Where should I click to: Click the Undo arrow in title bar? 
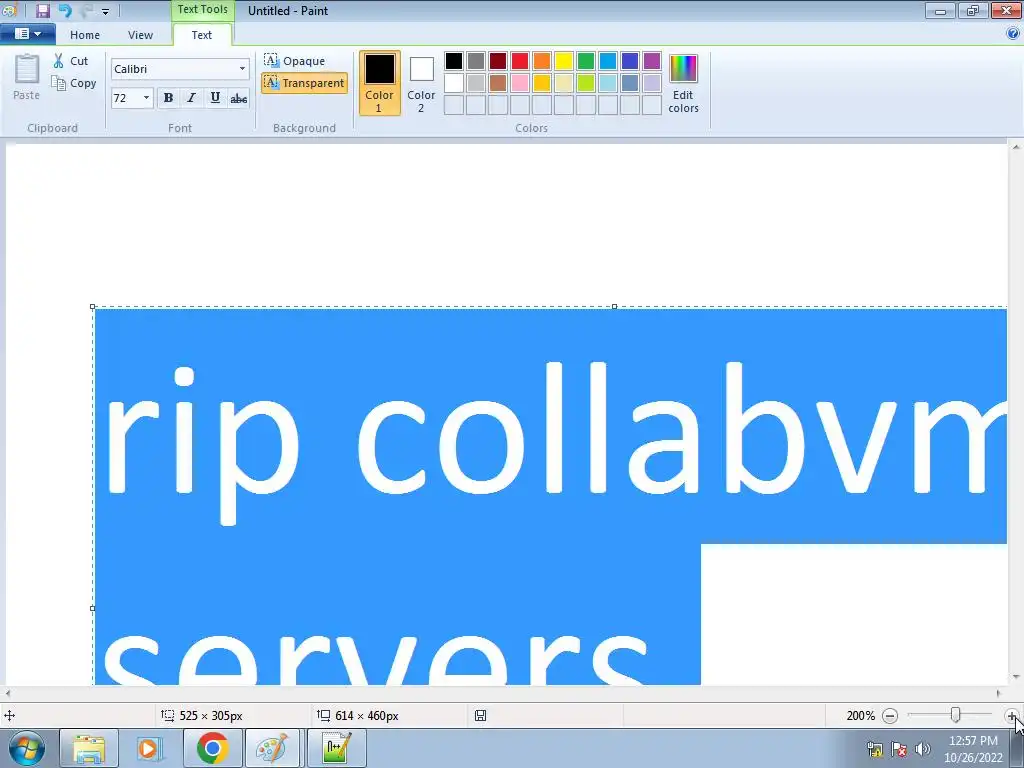tap(65, 10)
